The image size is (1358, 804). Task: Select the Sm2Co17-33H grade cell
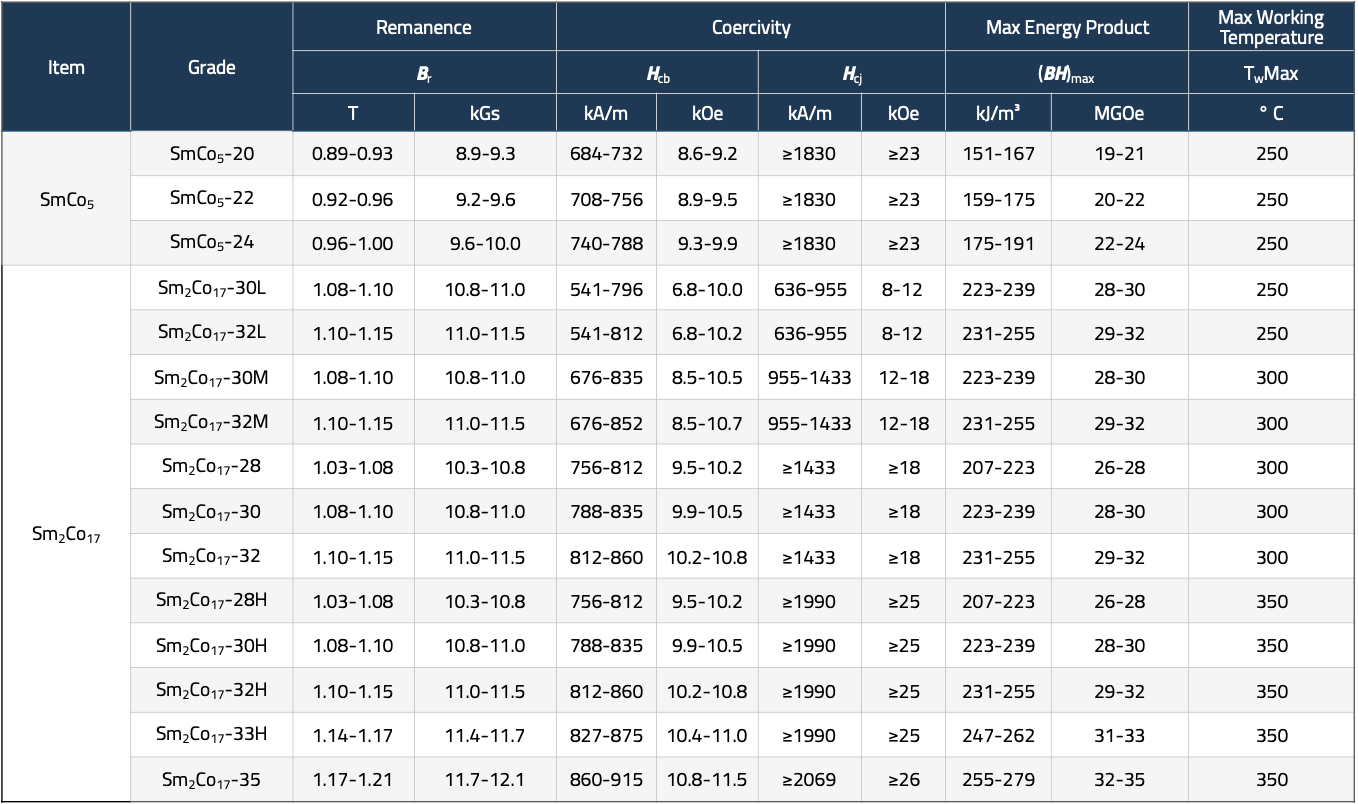211,735
